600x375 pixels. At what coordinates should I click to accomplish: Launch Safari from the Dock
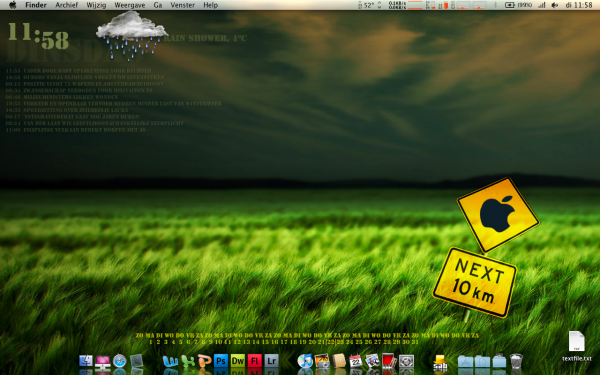(x=119, y=360)
